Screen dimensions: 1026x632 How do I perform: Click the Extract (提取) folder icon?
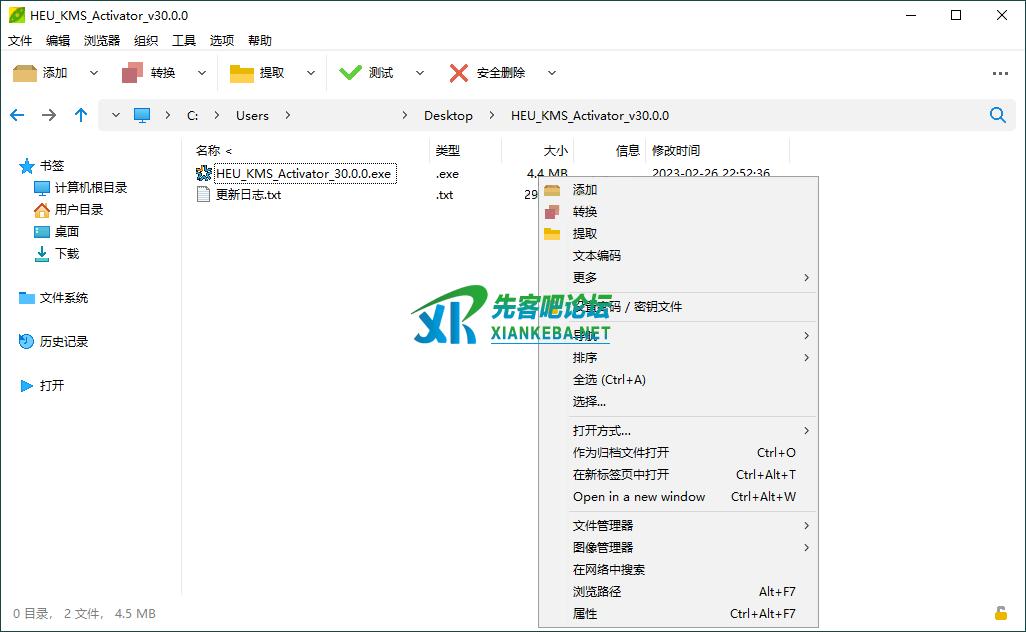click(x=242, y=73)
